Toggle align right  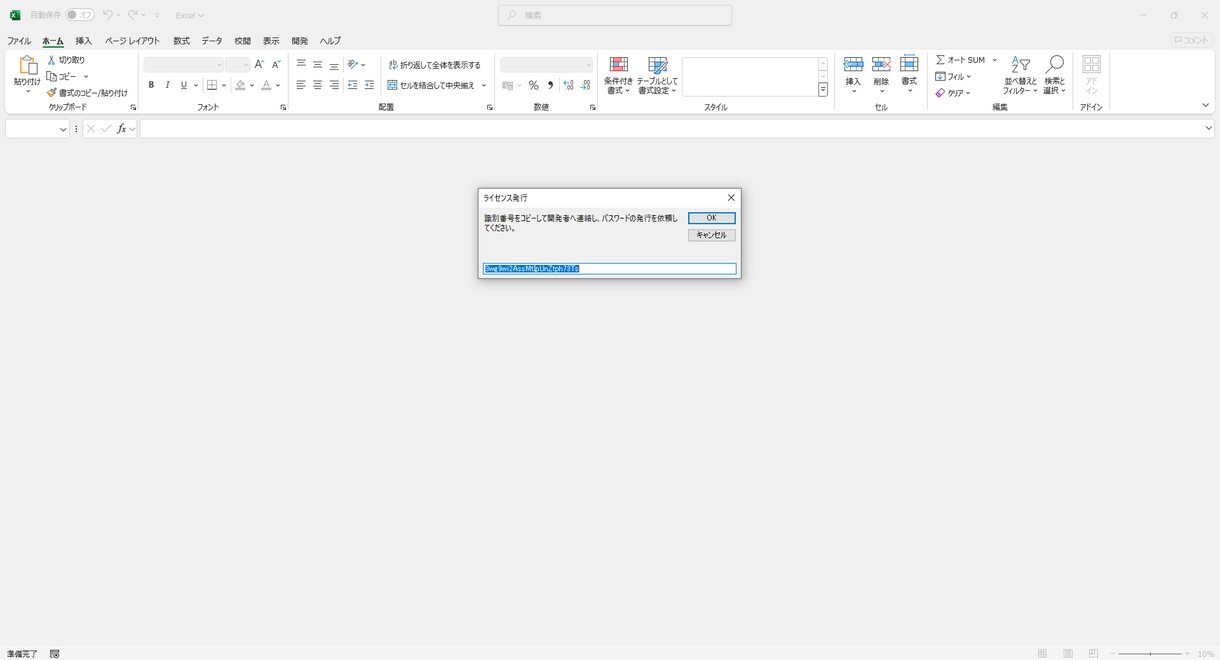334,85
